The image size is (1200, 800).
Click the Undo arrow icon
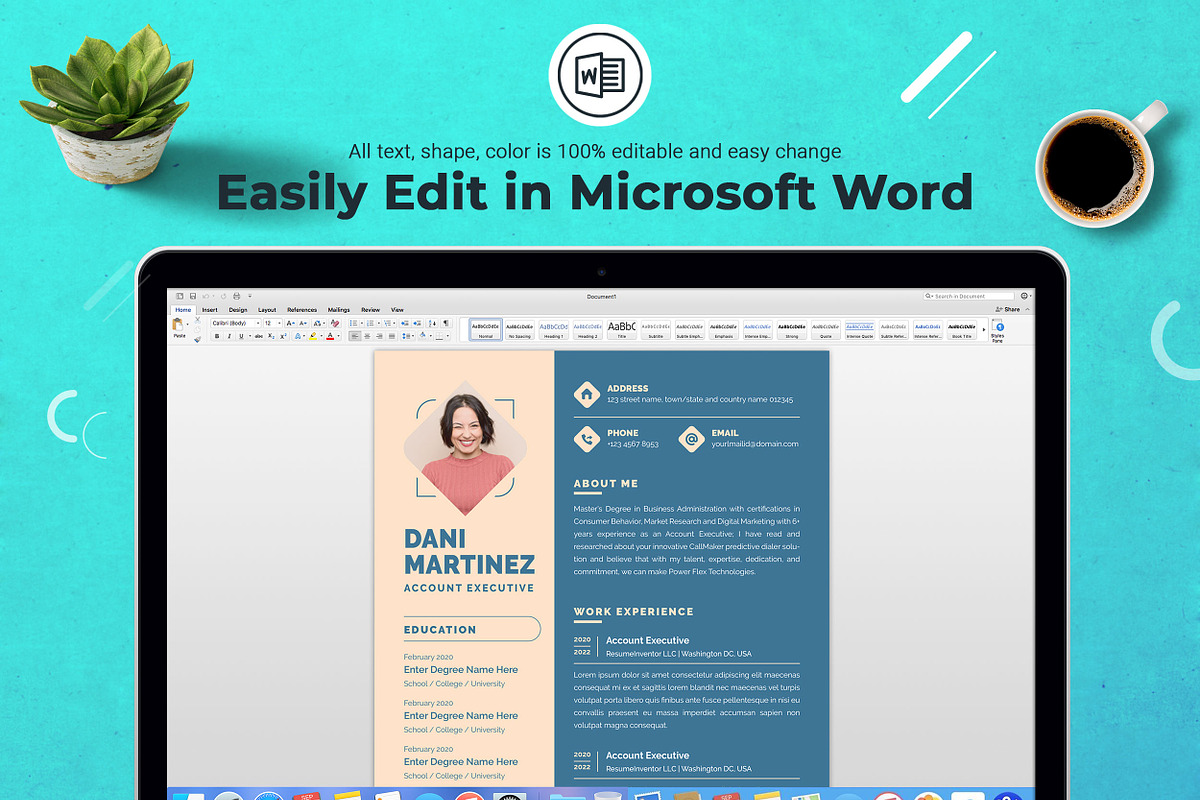[205, 296]
